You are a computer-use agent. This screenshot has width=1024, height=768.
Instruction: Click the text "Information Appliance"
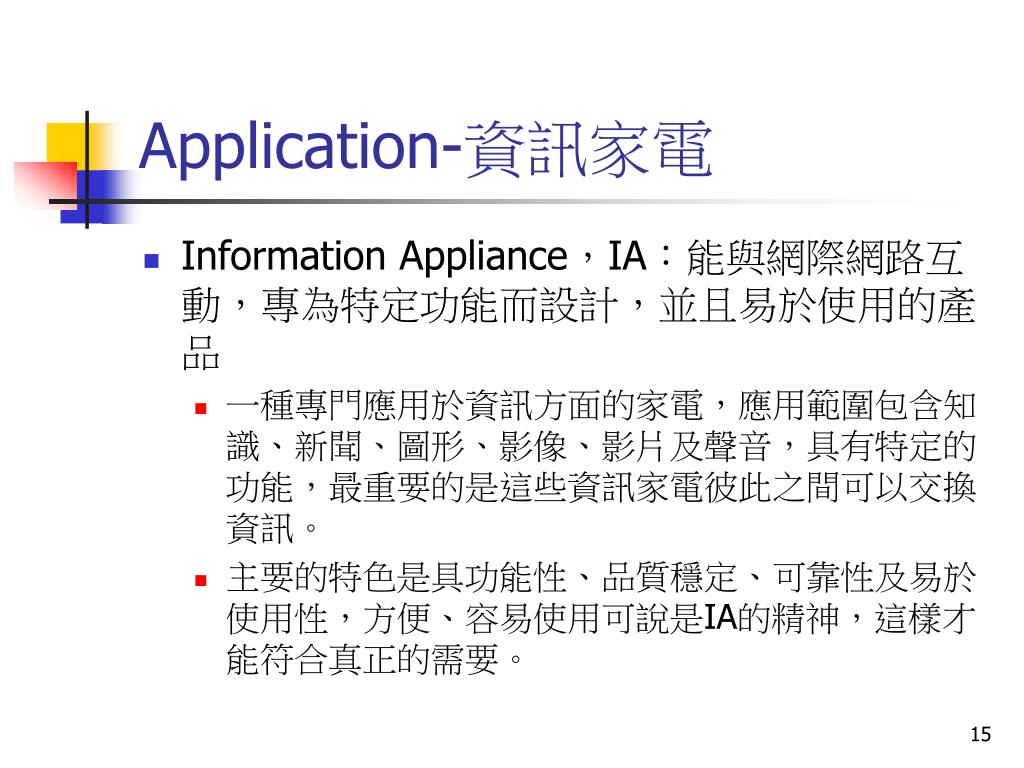(374, 255)
